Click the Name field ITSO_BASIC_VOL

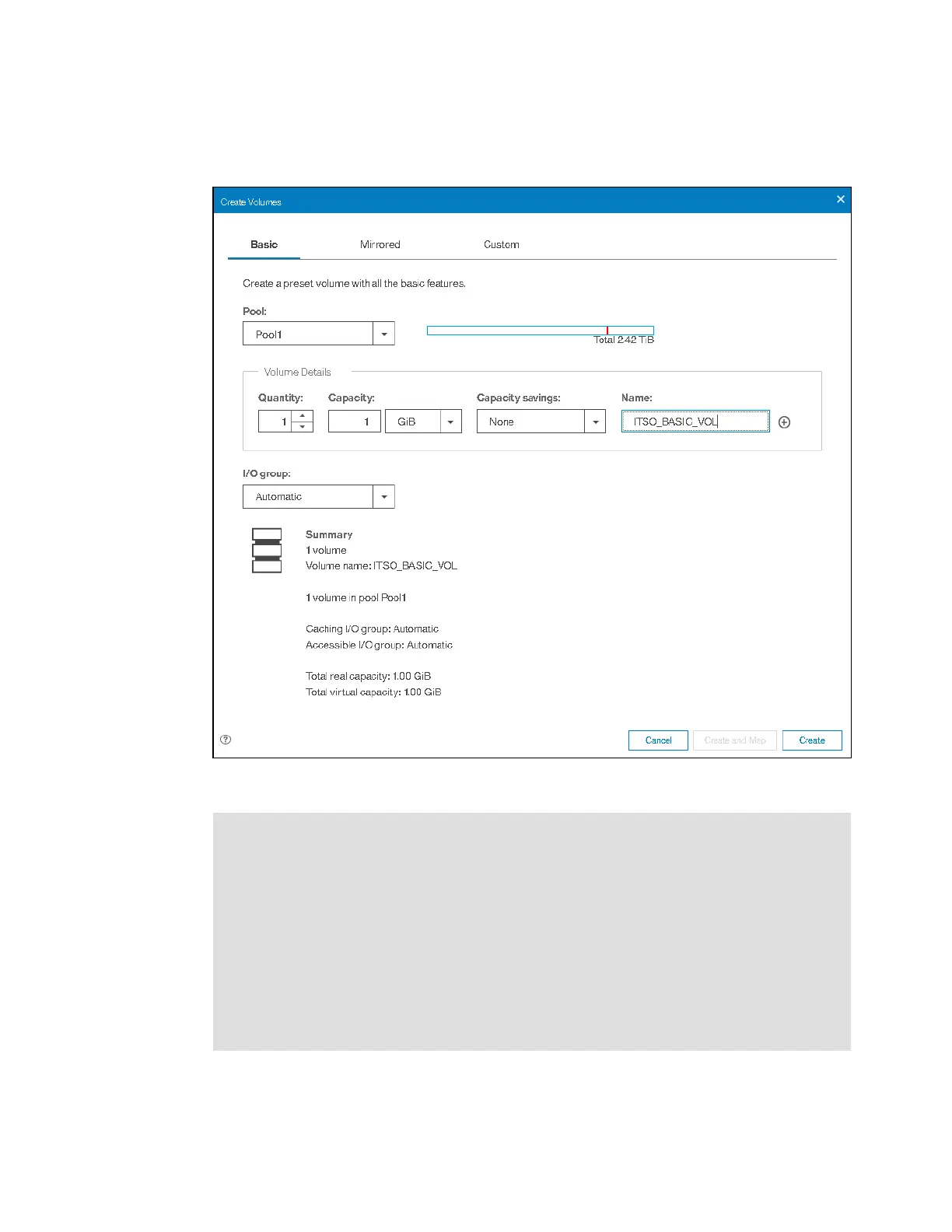(x=695, y=422)
